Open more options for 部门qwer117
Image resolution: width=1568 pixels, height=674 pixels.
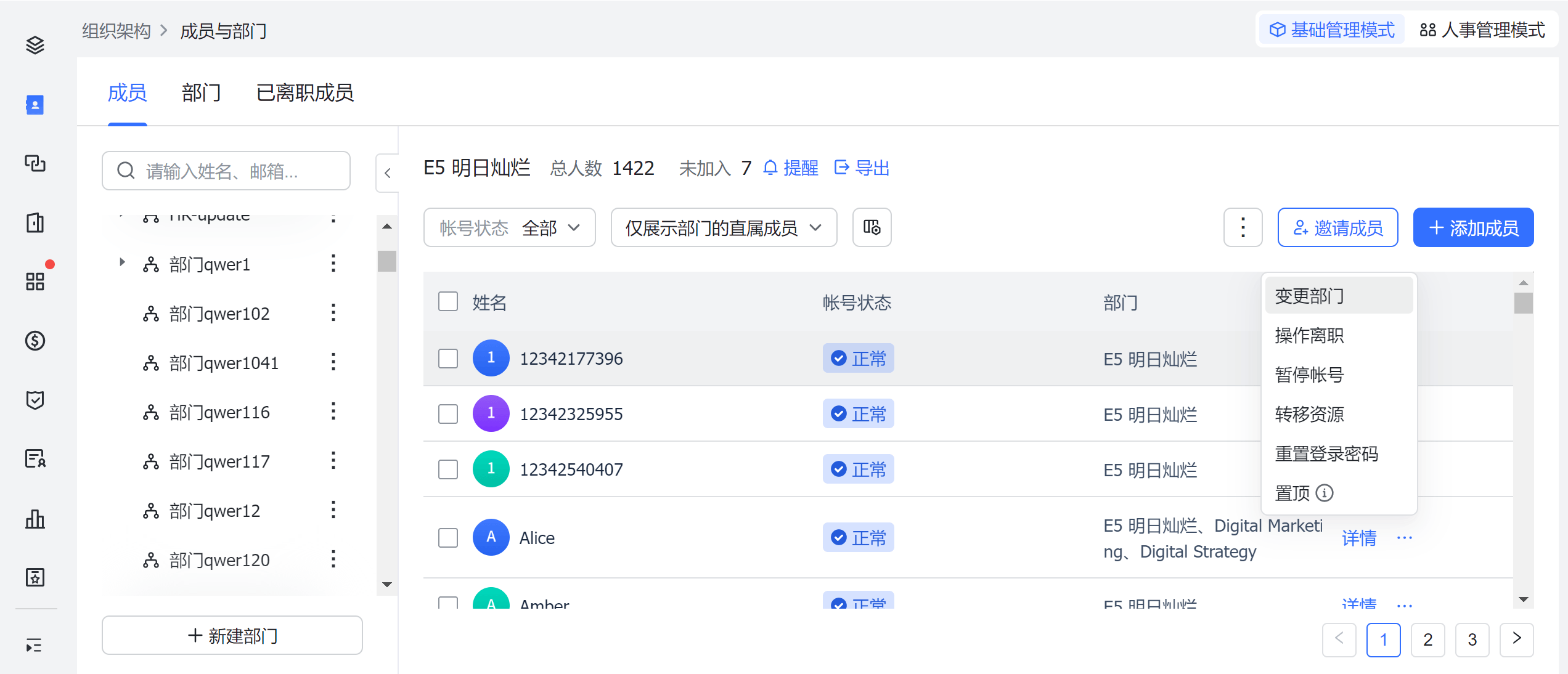pyautogui.click(x=333, y=461)
